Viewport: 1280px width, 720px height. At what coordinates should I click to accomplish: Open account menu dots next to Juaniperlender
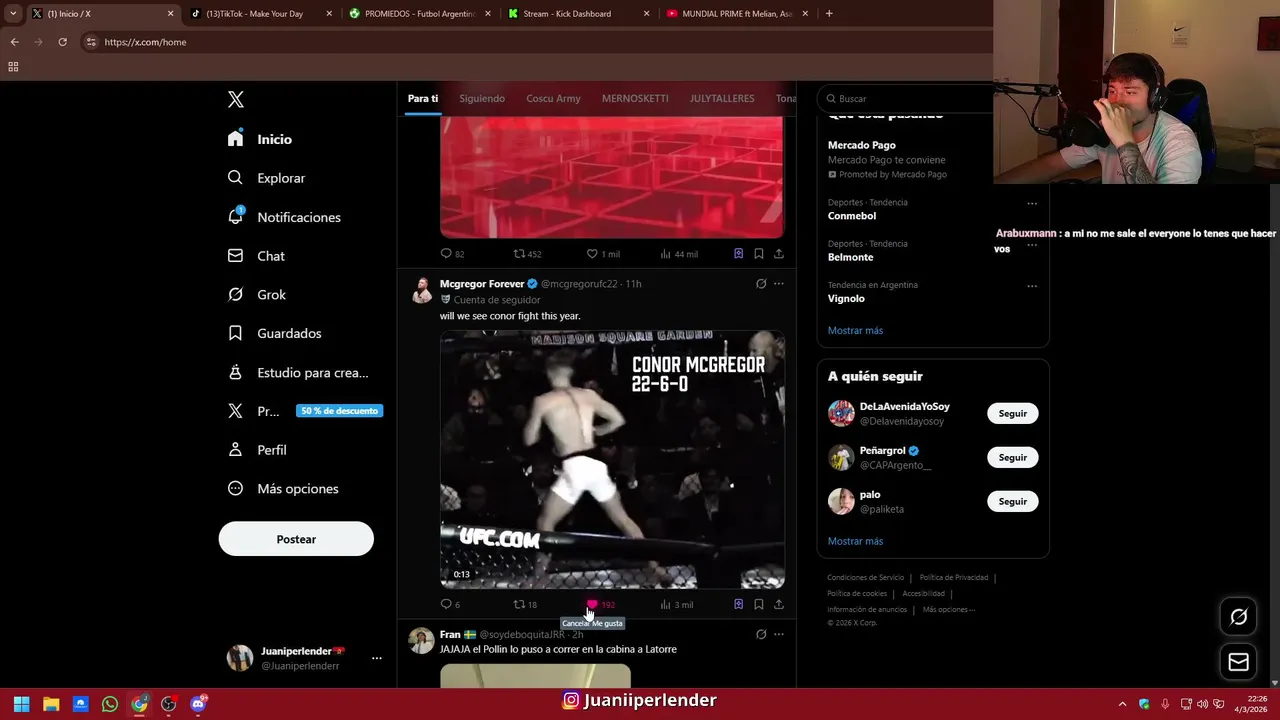(376, 658)
